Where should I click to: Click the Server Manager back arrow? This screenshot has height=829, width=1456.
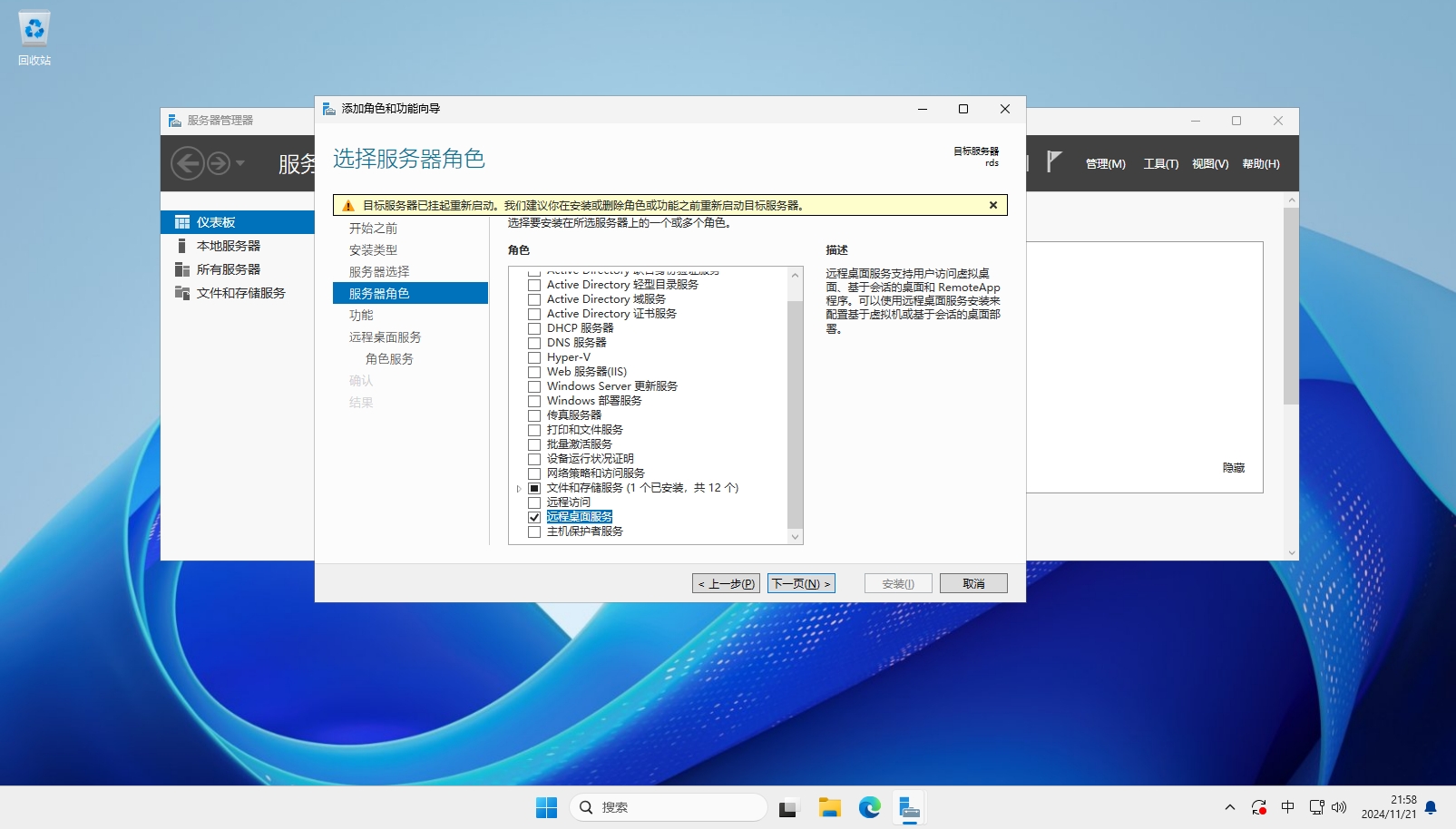tap(188, 163)
